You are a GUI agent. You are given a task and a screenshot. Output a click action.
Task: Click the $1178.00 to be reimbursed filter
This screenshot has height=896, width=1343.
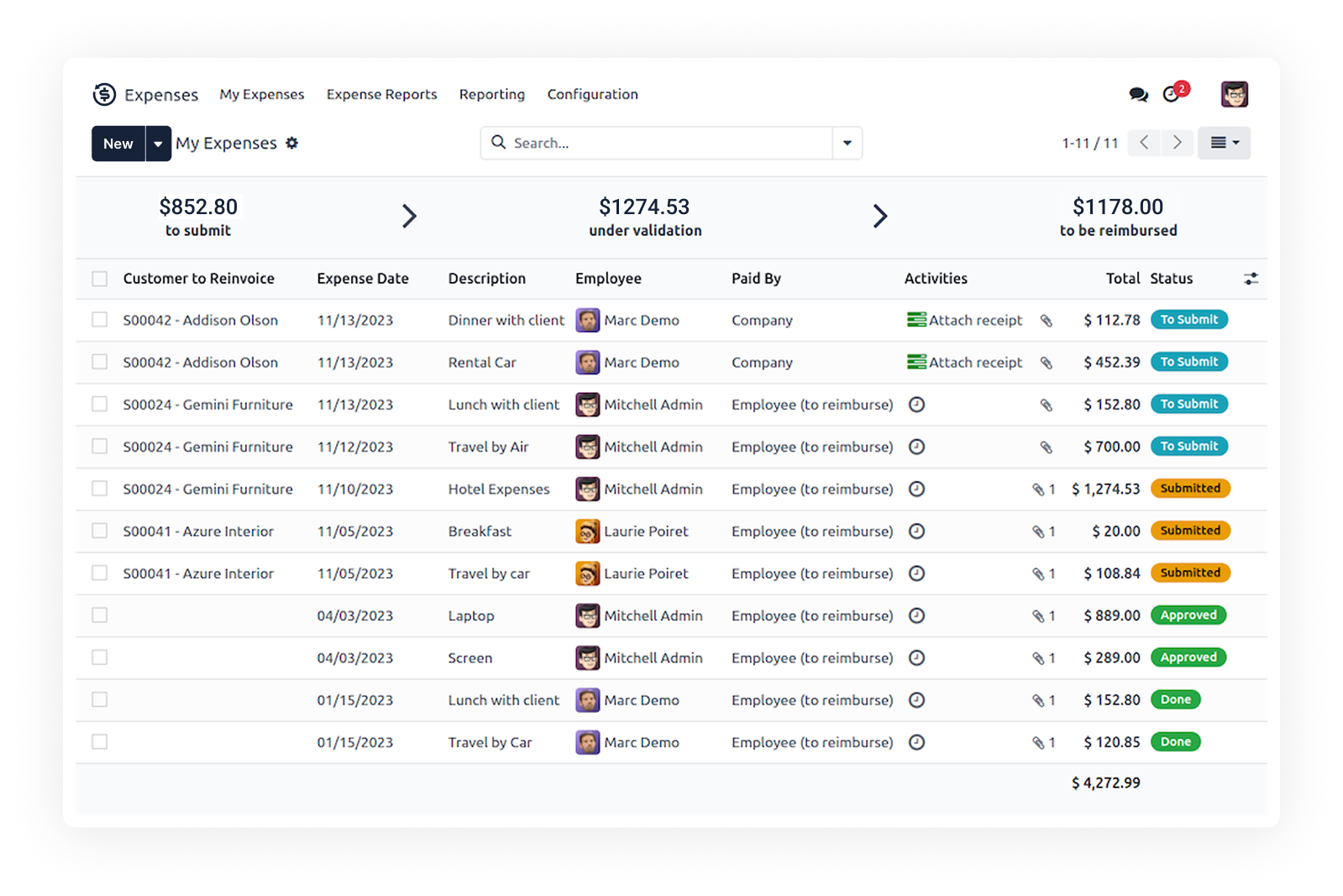click(x=1118, y=217)
